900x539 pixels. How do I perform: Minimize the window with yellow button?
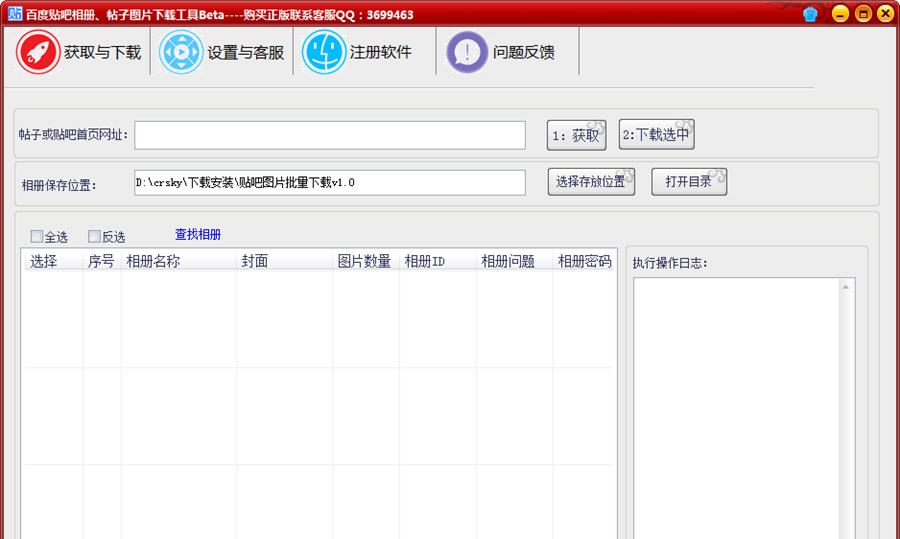coord(840,14)
